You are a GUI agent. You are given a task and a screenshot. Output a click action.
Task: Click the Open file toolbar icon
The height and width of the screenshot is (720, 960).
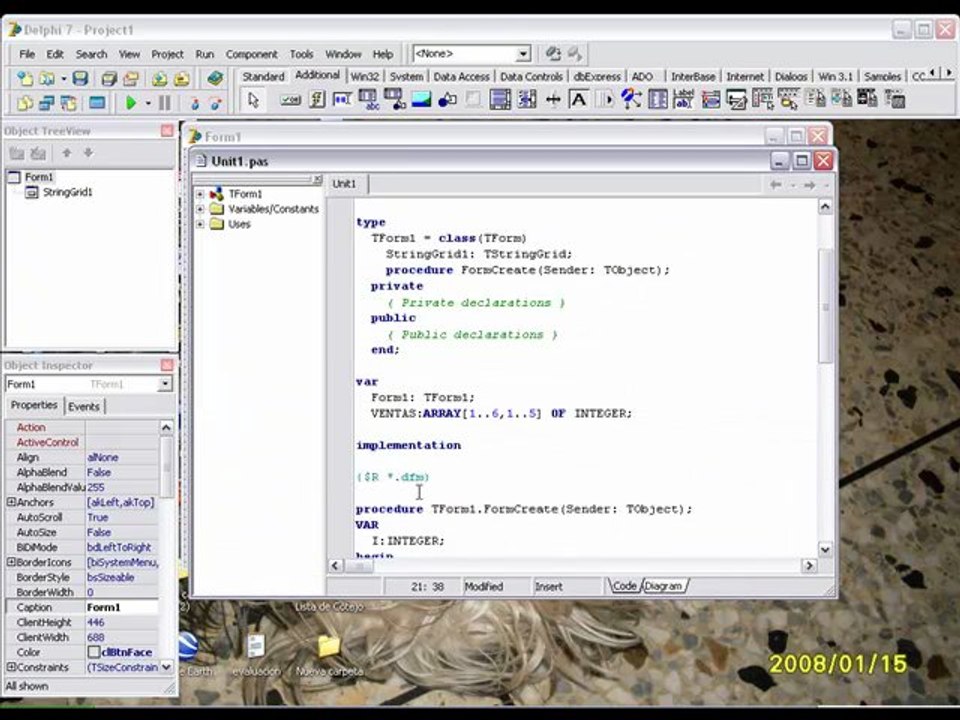coord(47,78)
